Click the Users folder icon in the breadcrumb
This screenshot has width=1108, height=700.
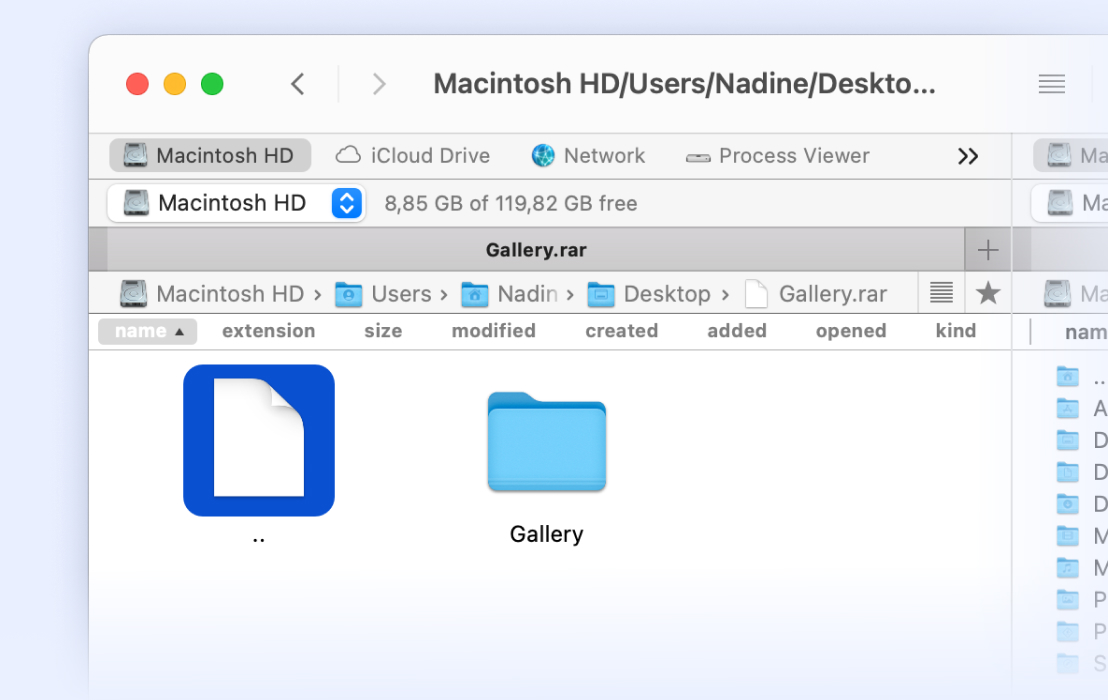tap(348, 293)
